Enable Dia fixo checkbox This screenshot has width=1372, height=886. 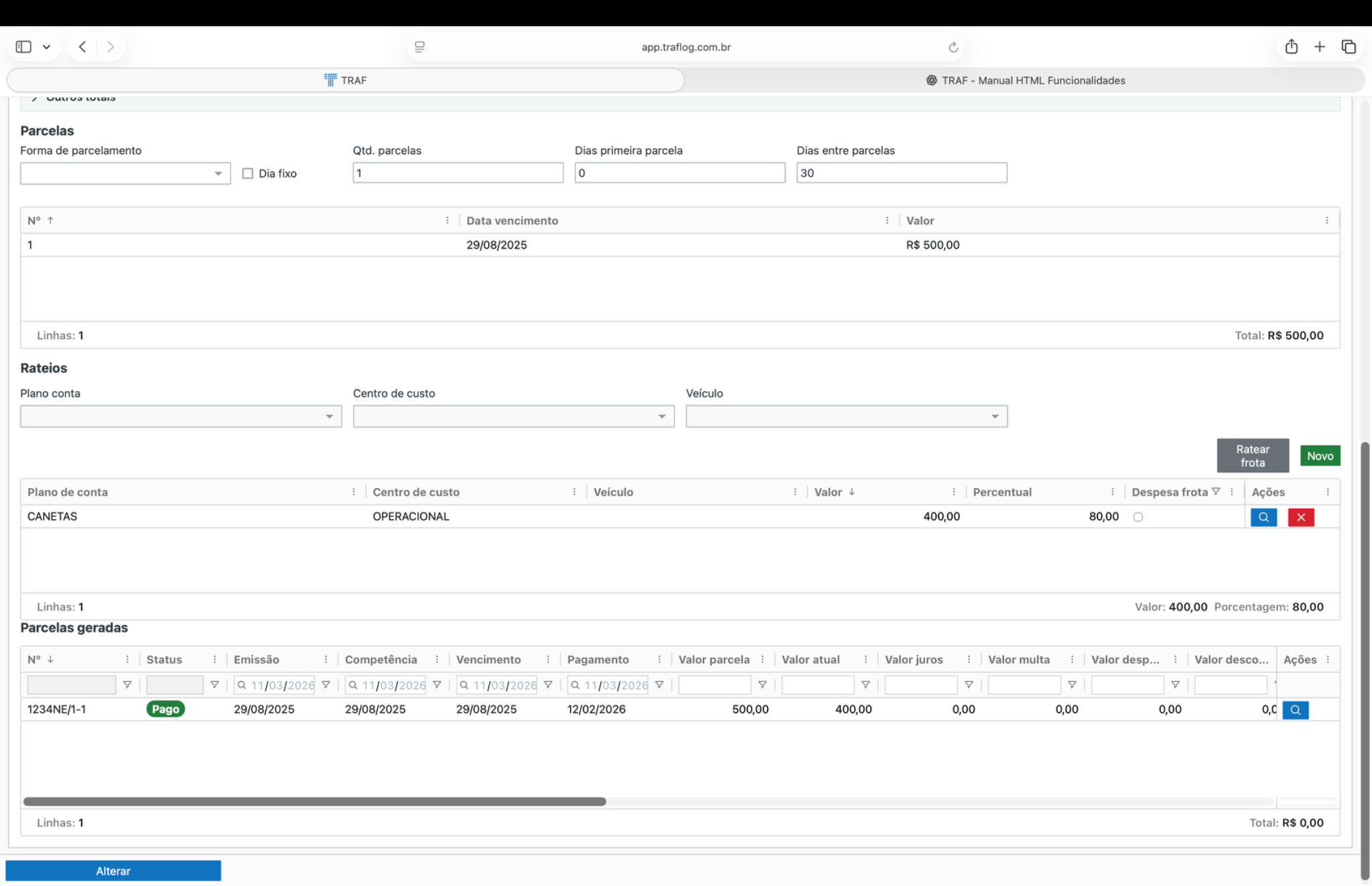[x=248, y=173]
